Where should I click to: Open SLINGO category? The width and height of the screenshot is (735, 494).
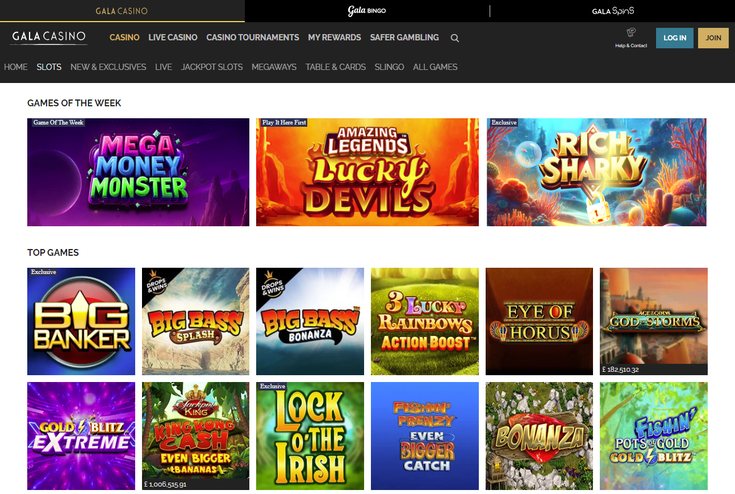click(389, 67)
